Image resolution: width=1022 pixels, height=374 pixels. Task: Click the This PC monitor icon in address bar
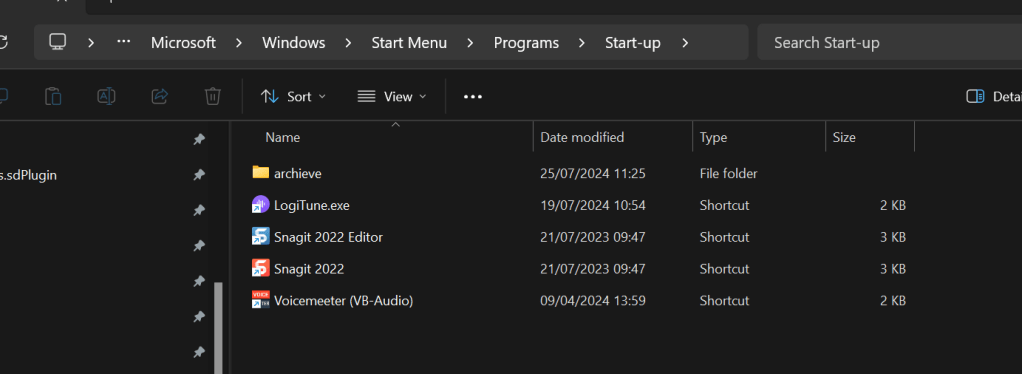click(58, 42)
